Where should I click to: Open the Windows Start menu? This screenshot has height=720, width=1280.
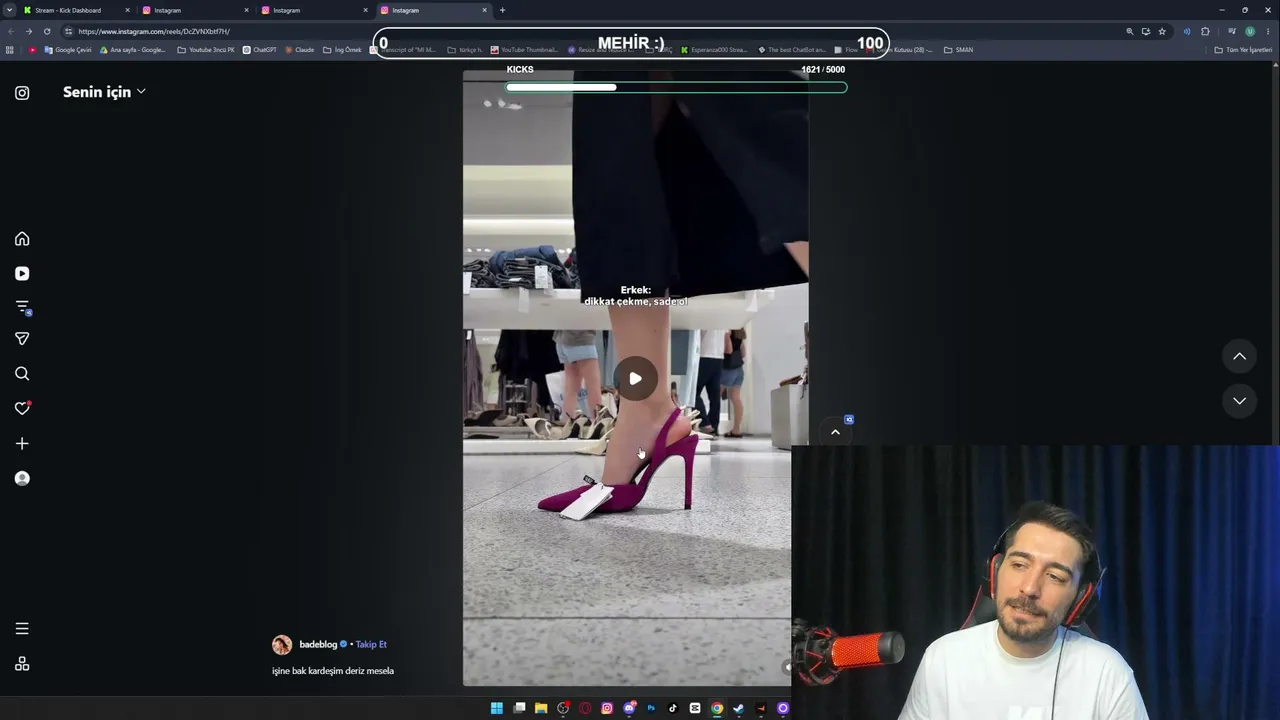coord(497,708)
